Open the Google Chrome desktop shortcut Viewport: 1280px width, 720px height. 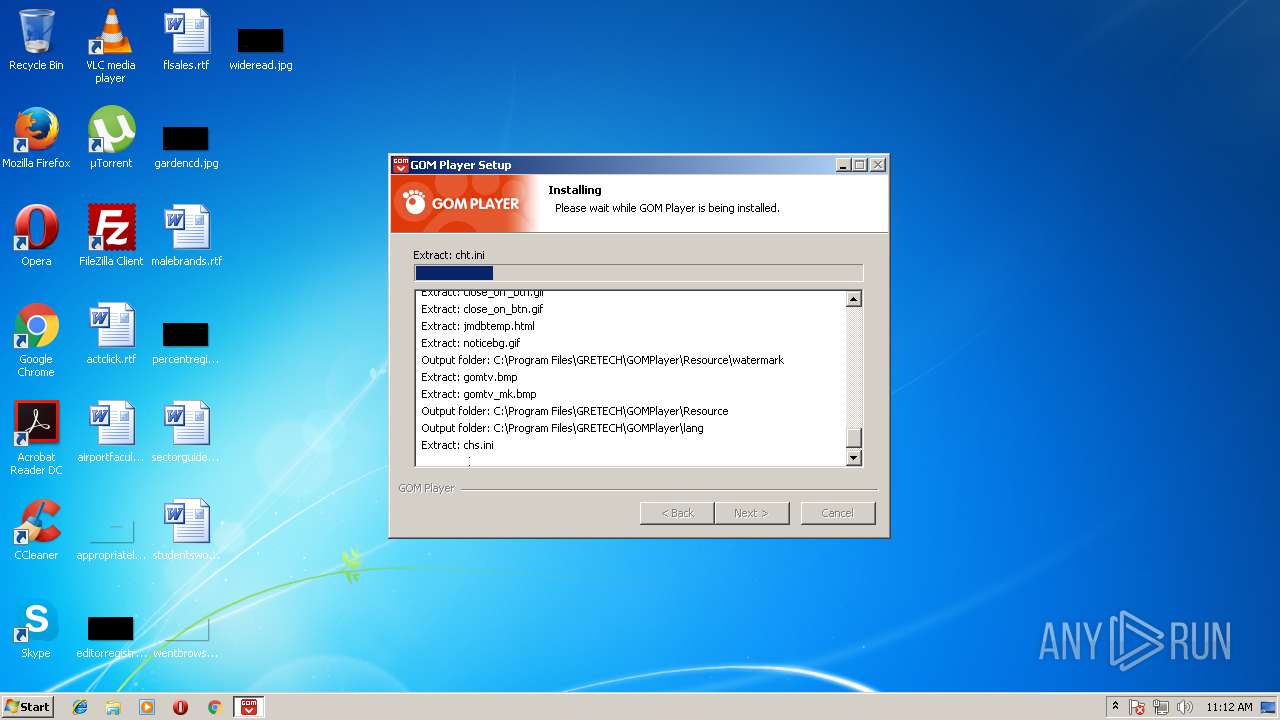coord(36,340)
